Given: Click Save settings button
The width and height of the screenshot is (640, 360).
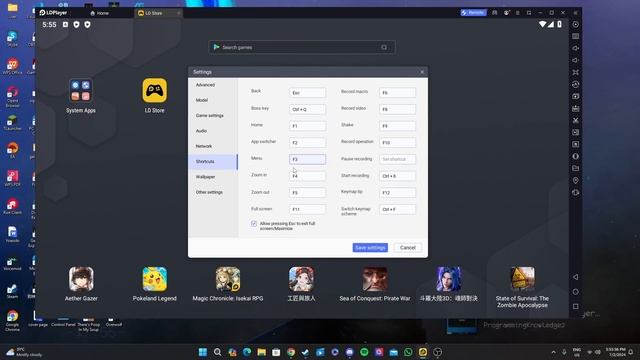Looking at the screenshot, I should (370, 248).
